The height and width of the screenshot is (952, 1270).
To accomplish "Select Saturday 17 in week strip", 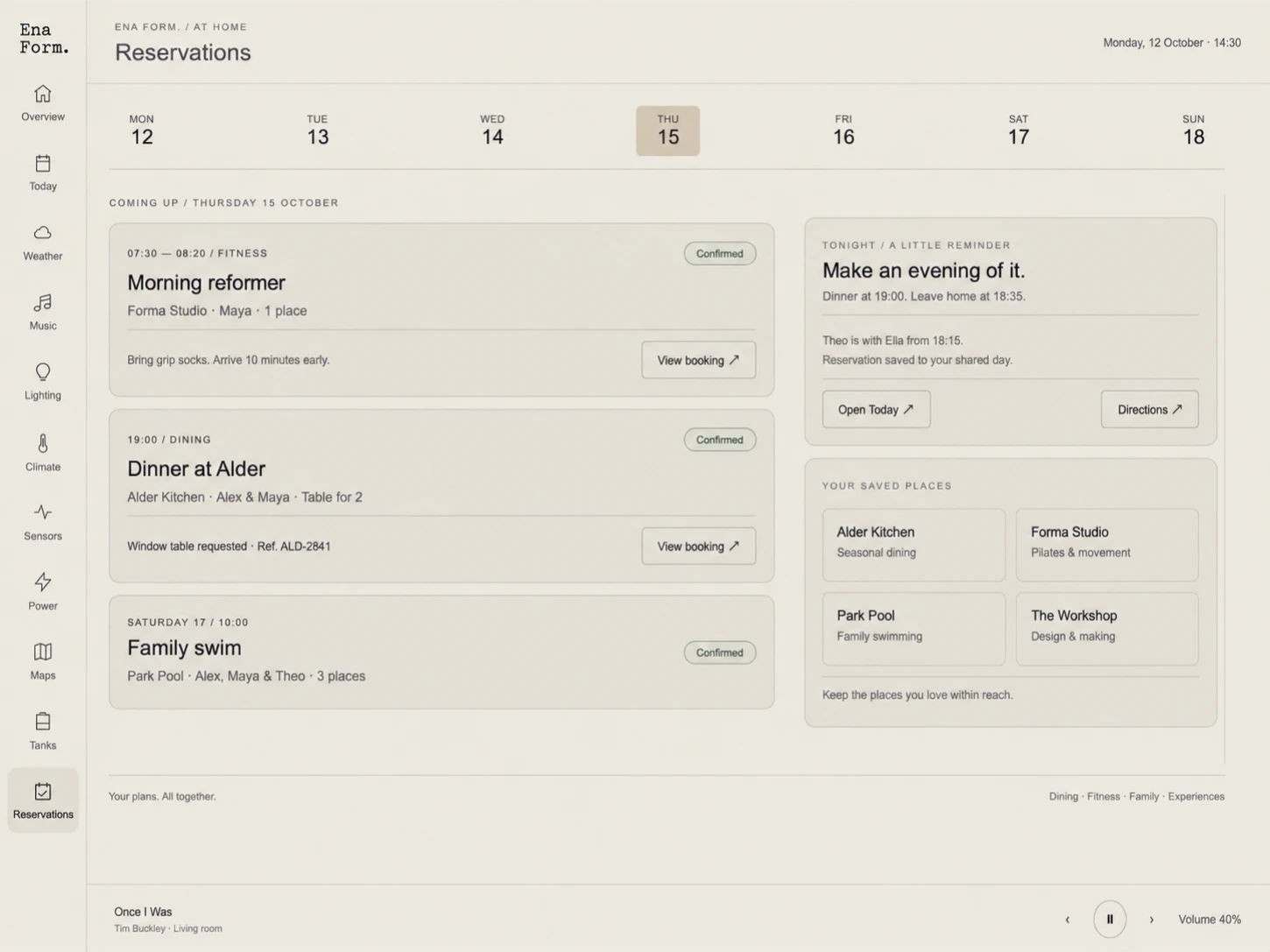I will (x=1018, y=130).
